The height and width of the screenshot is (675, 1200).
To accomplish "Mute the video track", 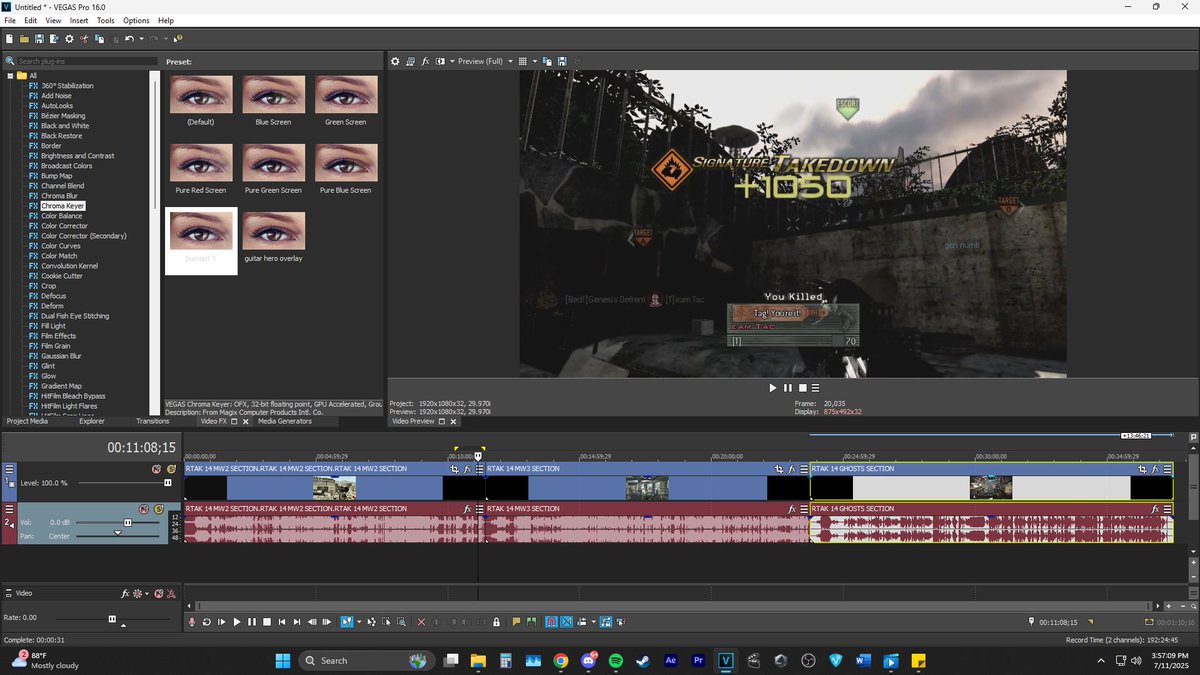I will (x=156, y=469).
